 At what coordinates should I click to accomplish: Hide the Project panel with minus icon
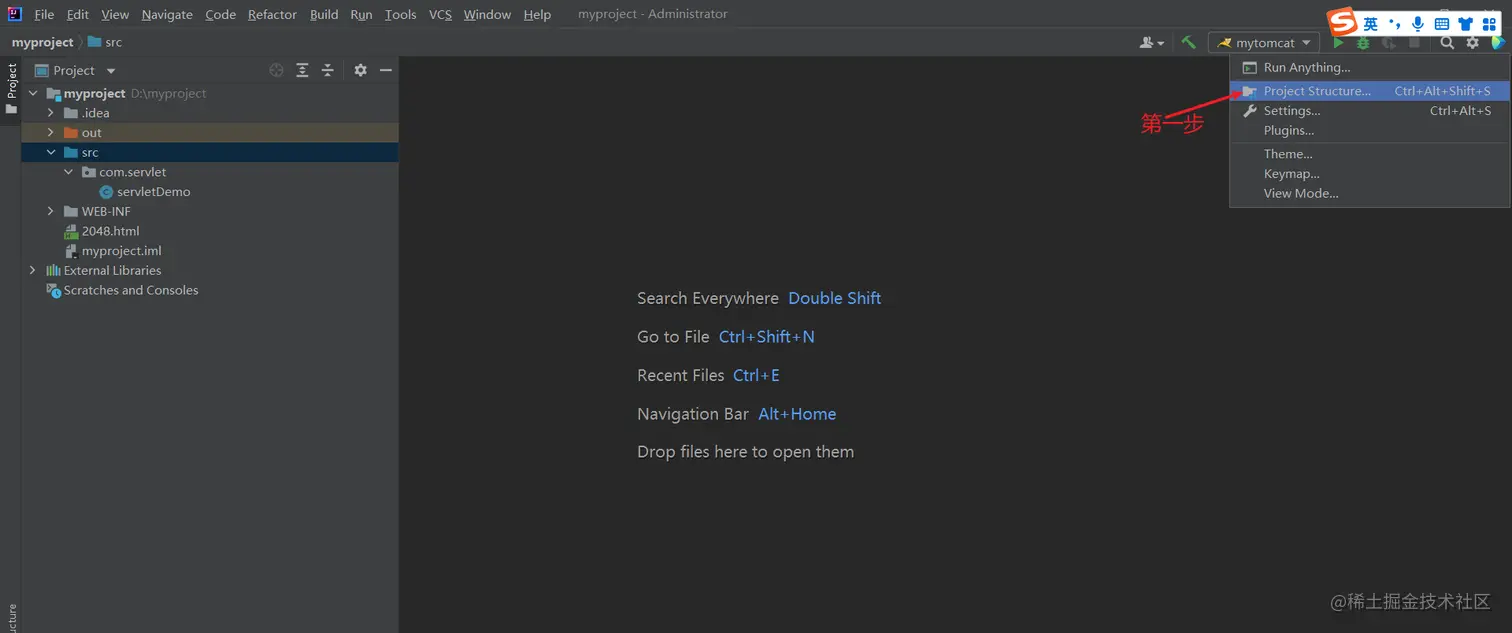[x=385, y=70]
